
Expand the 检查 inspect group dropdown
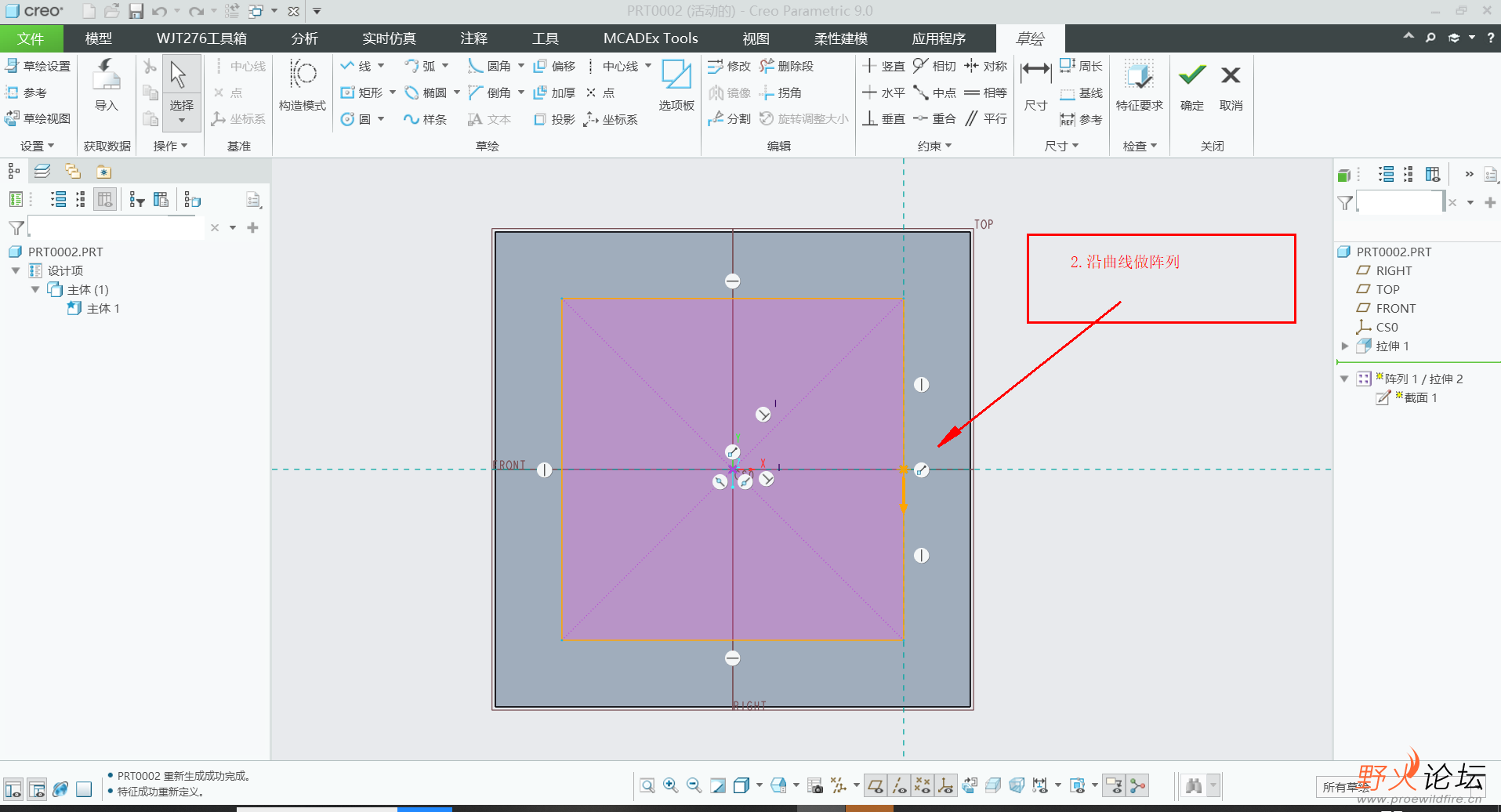pyautogui.click(x=1140, y=146)
